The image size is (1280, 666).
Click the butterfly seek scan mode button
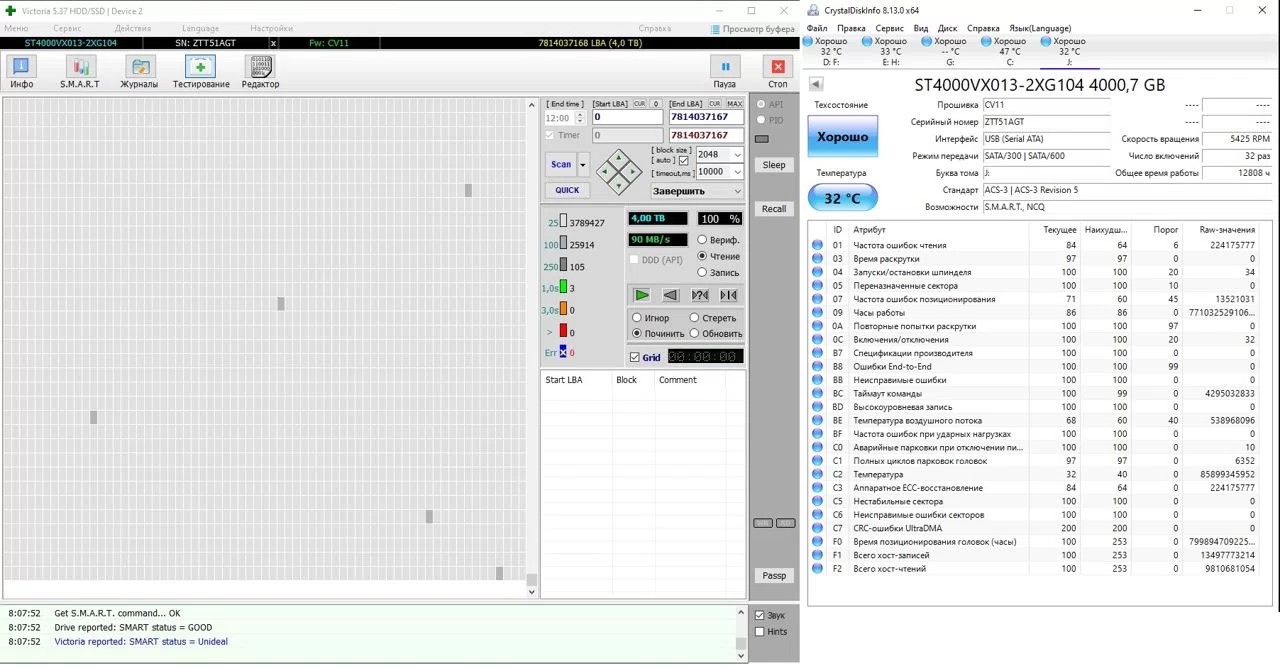pyautogui.click(x=729, y=295)
